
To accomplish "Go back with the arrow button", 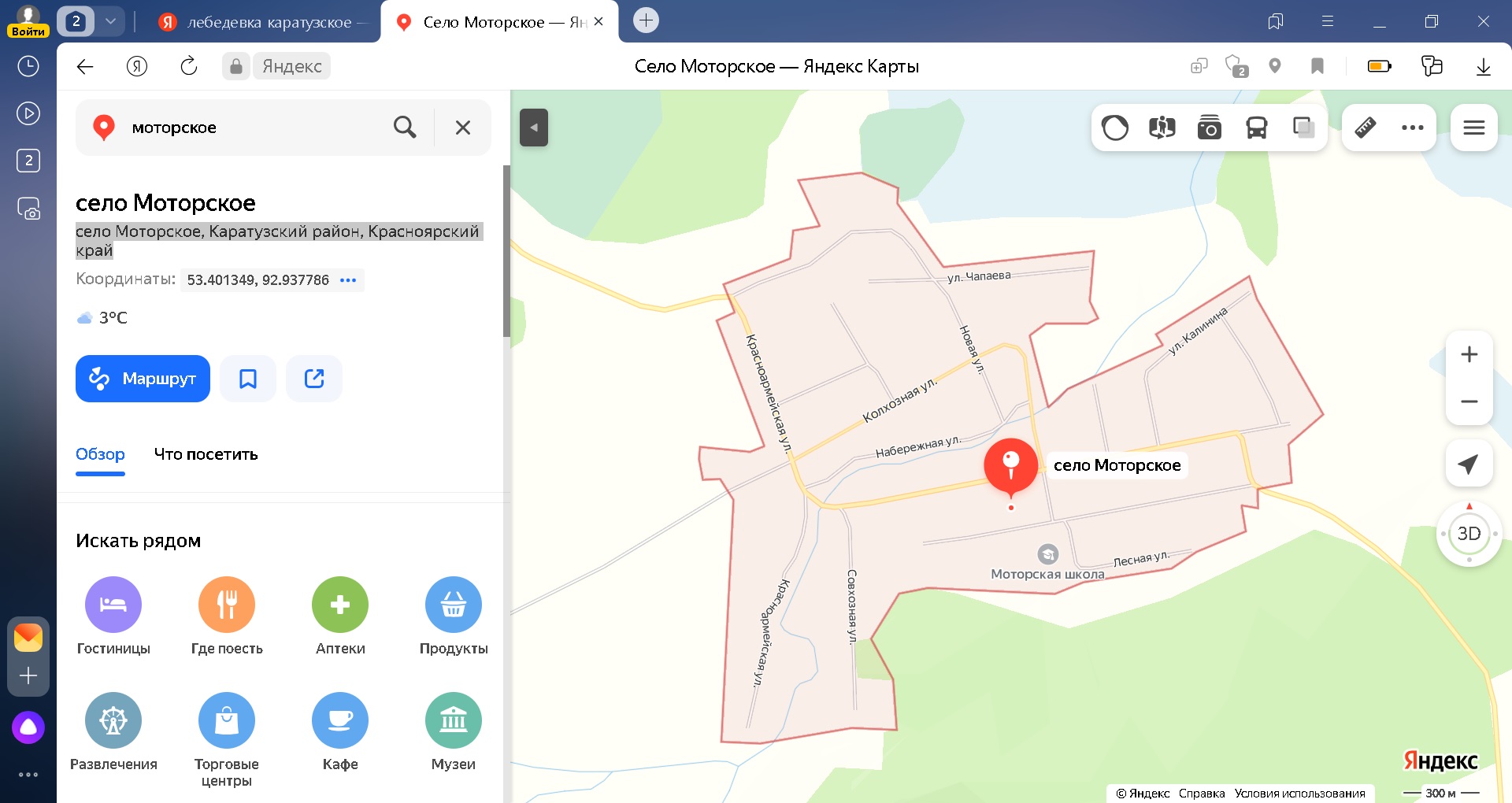I will click(x=85, y=66).
